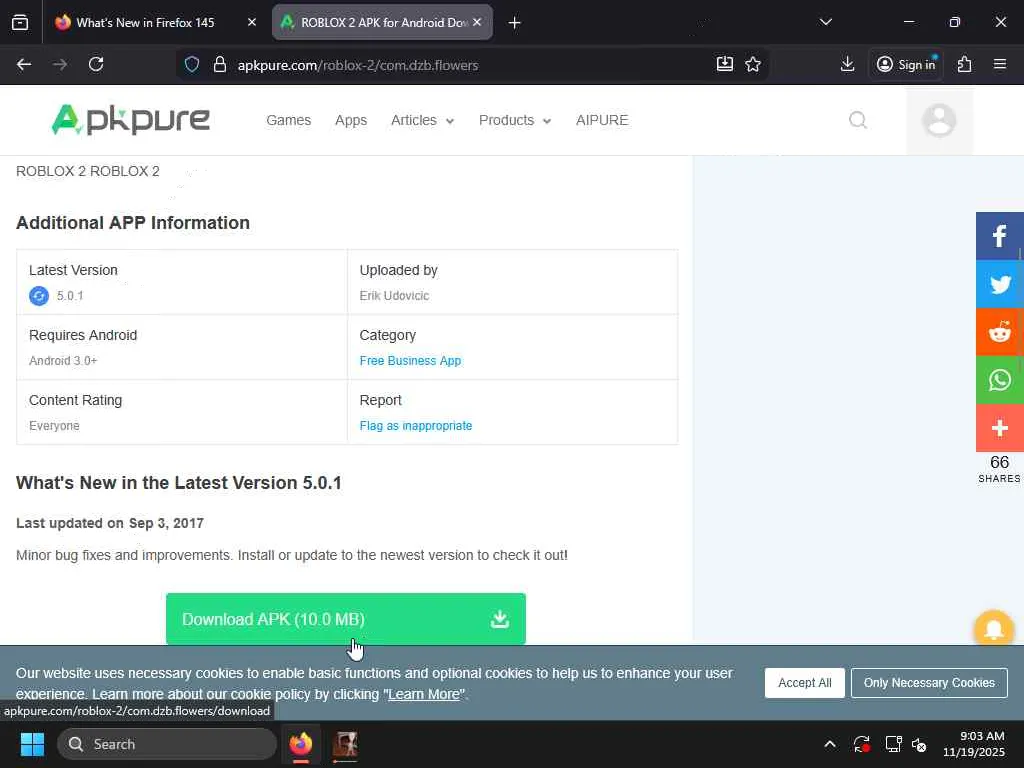This screenshot has height=768, width=1024.
Task: Open the extensions puzzle icon
Action: pos(965,65)
